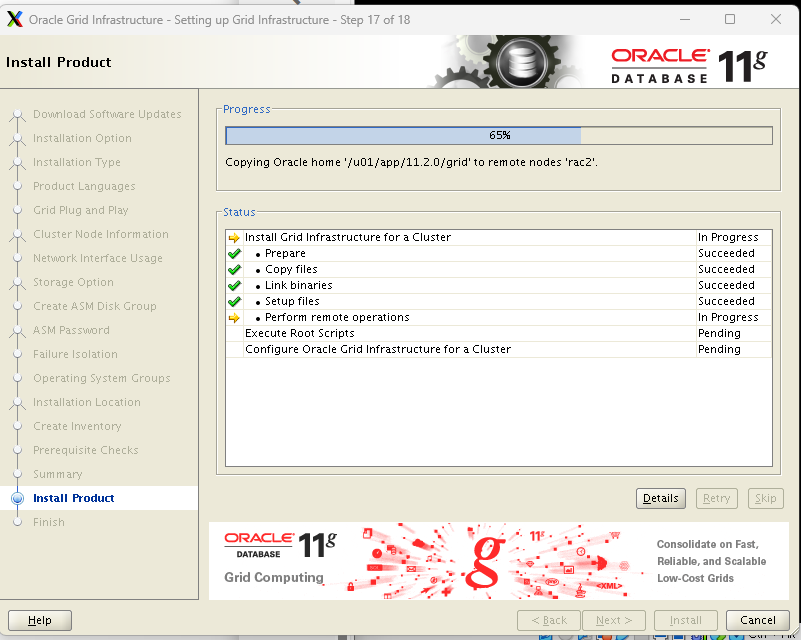Select the Execute Root Scripts row
This screenshot has width=801, height=640.
coord(499,333)
